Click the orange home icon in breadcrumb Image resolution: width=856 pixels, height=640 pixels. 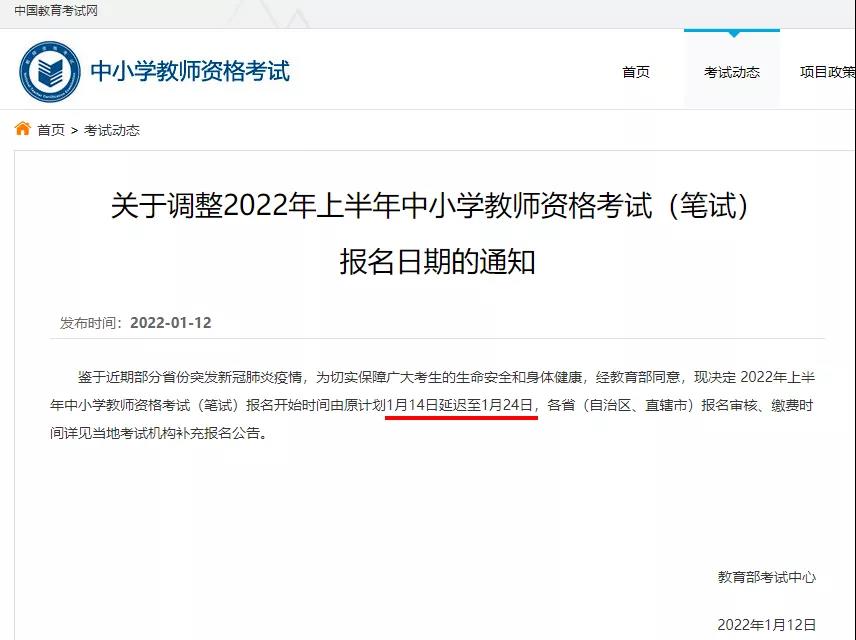23,129
